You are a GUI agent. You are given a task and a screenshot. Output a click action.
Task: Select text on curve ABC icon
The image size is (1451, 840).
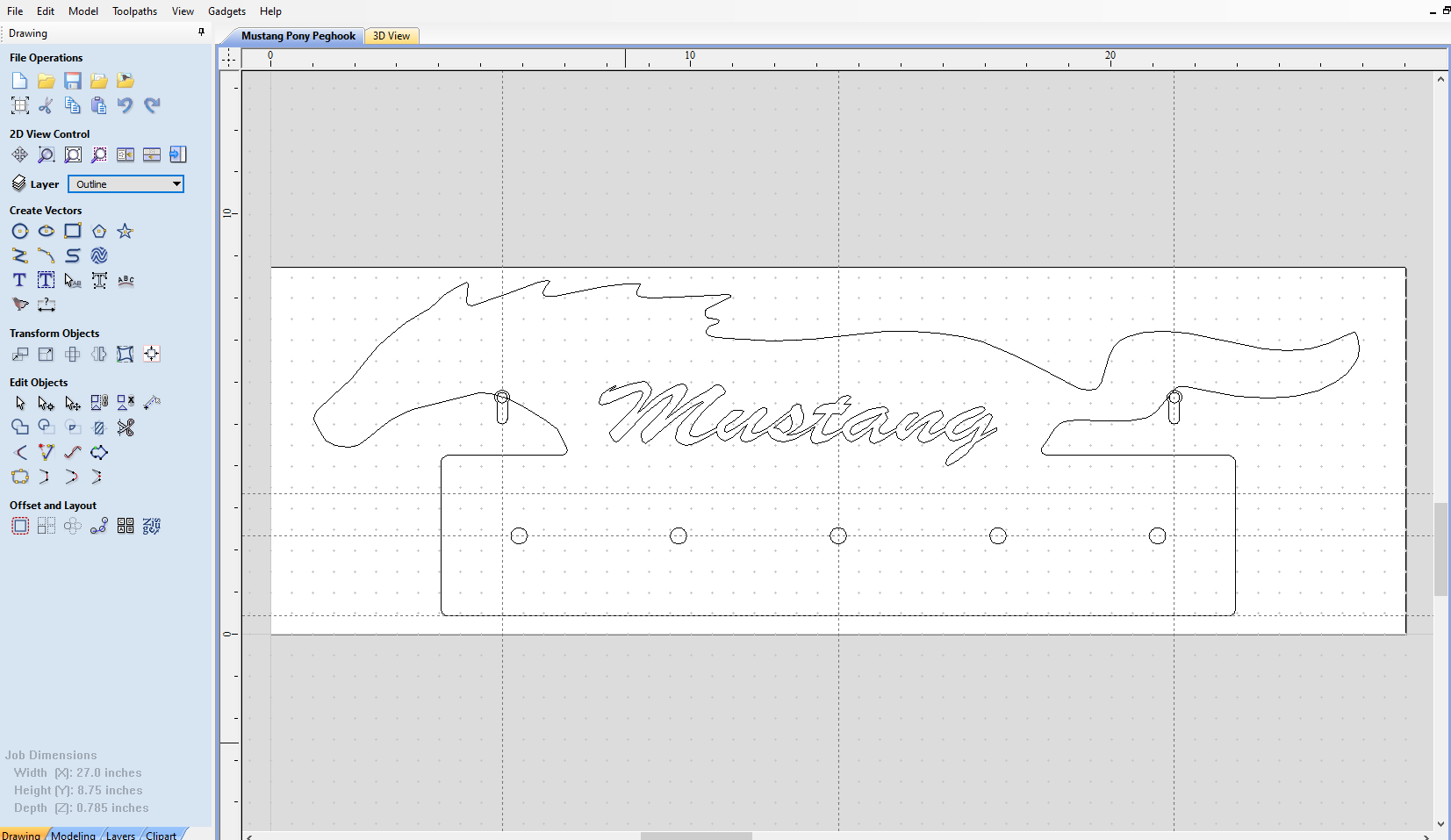[126, 280]
